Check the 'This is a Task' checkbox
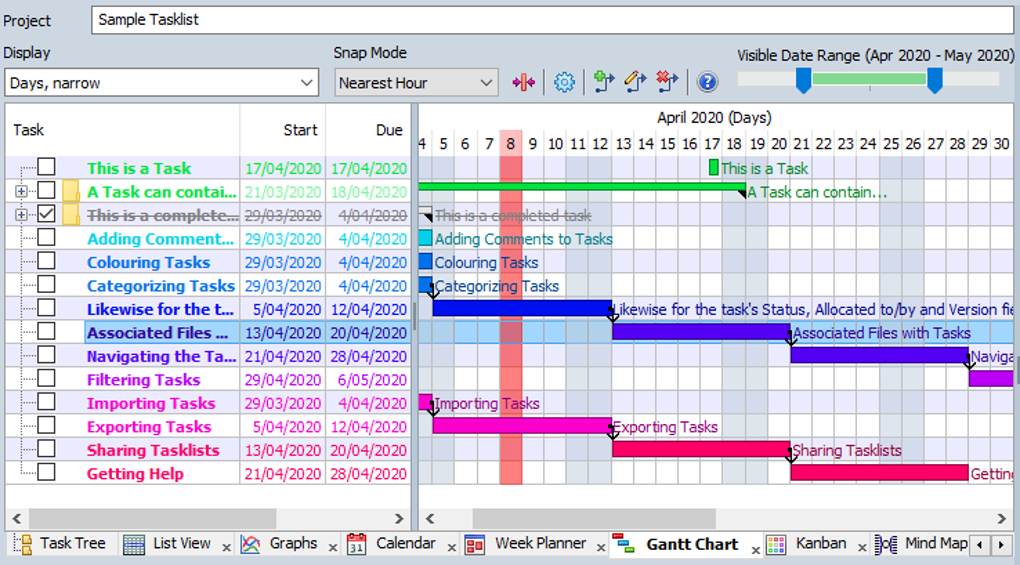Screen dimensions: 1020x565 [46, 167]
